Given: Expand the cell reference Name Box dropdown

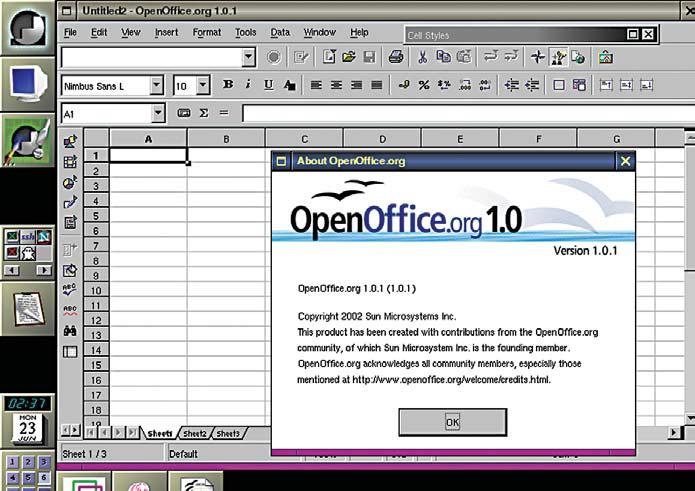Looking at the screenshot, I should (x=158, y=113).
